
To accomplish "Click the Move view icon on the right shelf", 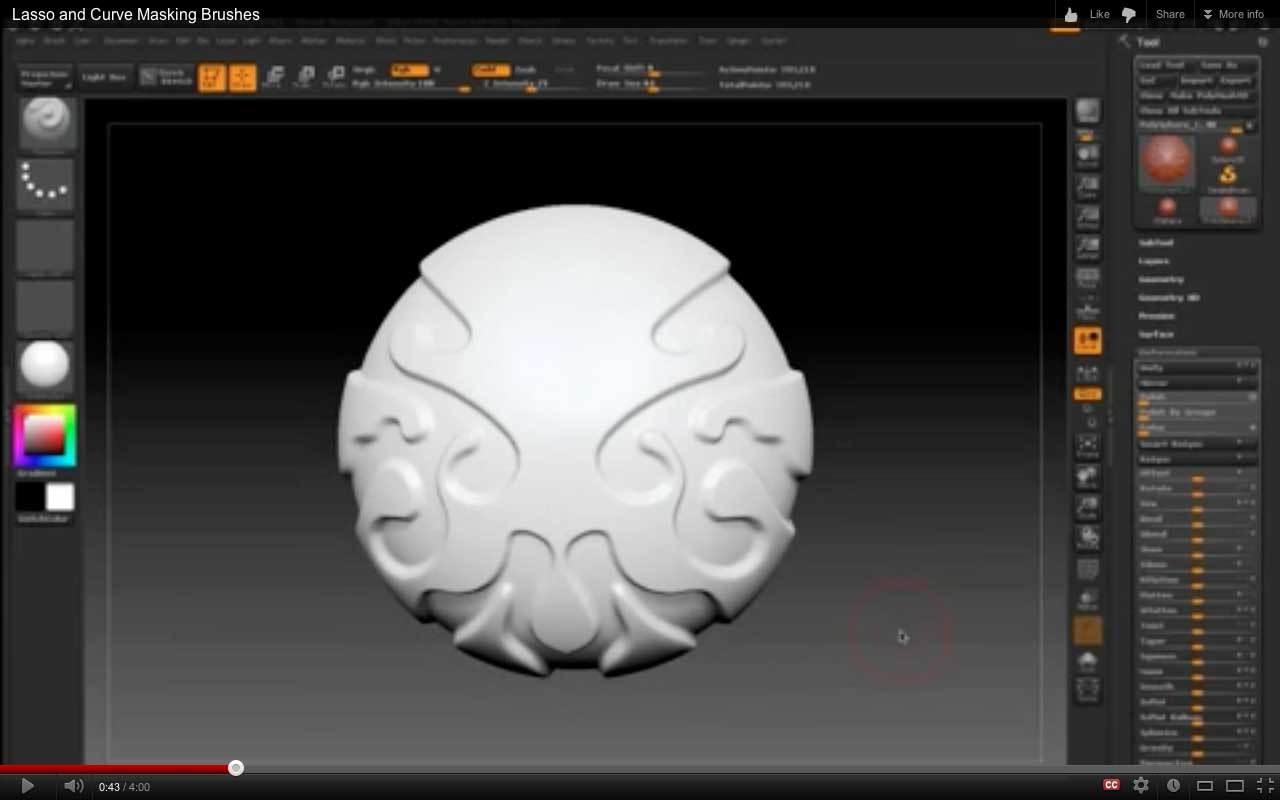I will tap(1088, 478).
